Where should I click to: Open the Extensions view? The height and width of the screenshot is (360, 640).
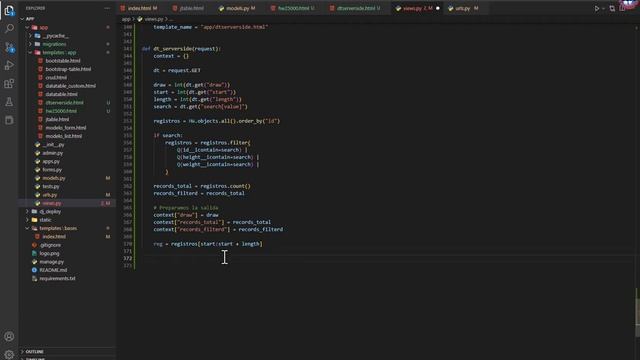point(9,84)
